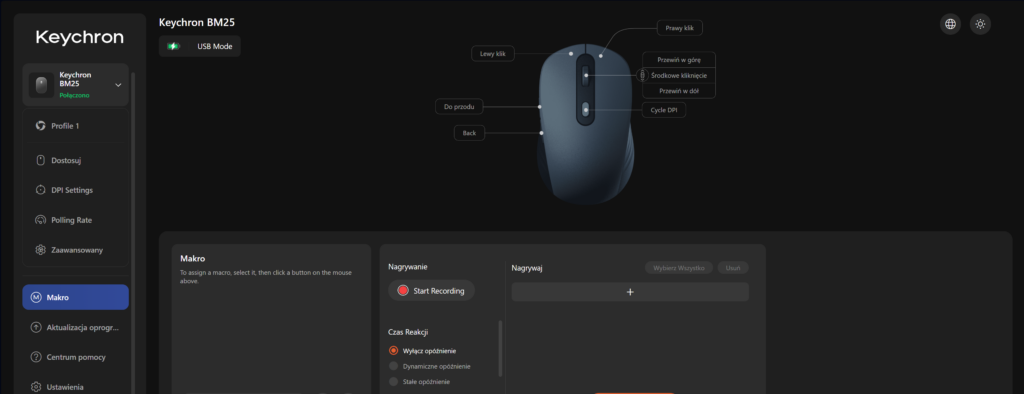
Task: Open Aktualizacja oprogramowania page
Action: (75, 327)
